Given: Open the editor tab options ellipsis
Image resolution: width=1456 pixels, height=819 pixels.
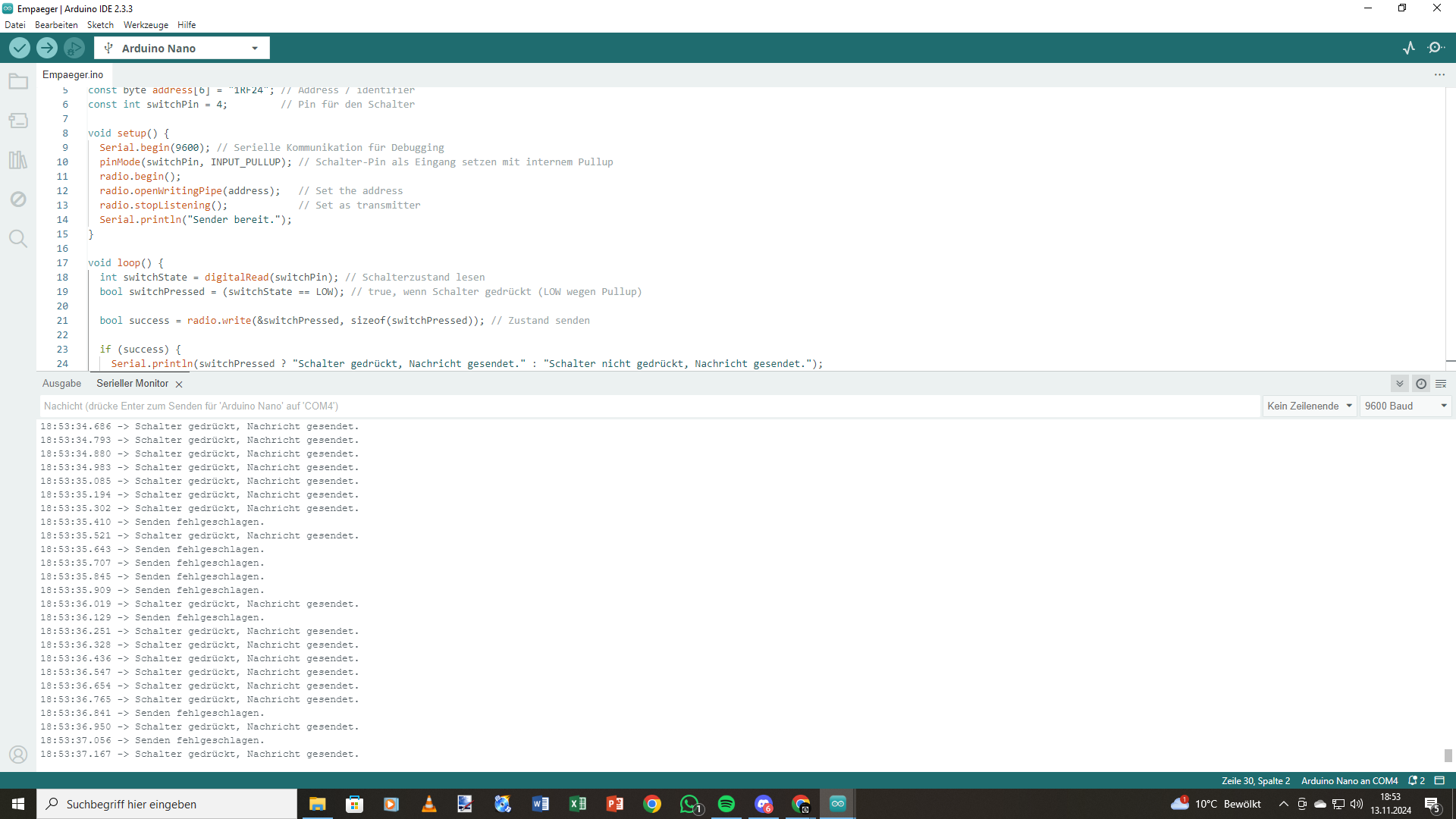Looking at the screenshot, I should [x=1439, y=75].
